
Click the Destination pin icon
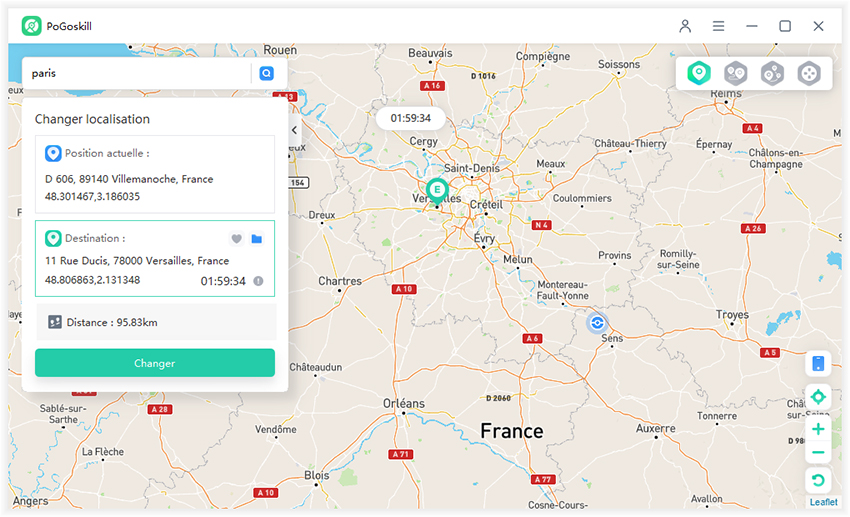(x=53, y=238)
